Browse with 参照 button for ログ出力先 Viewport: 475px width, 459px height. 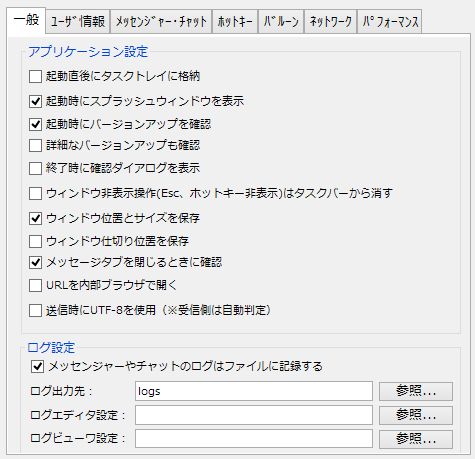point(416,391)
